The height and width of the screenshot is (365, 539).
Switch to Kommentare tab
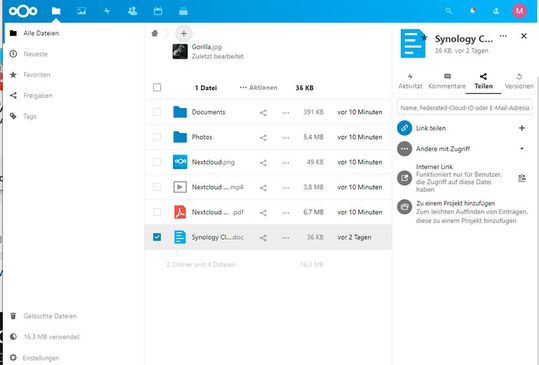click(x=447, y=81)
